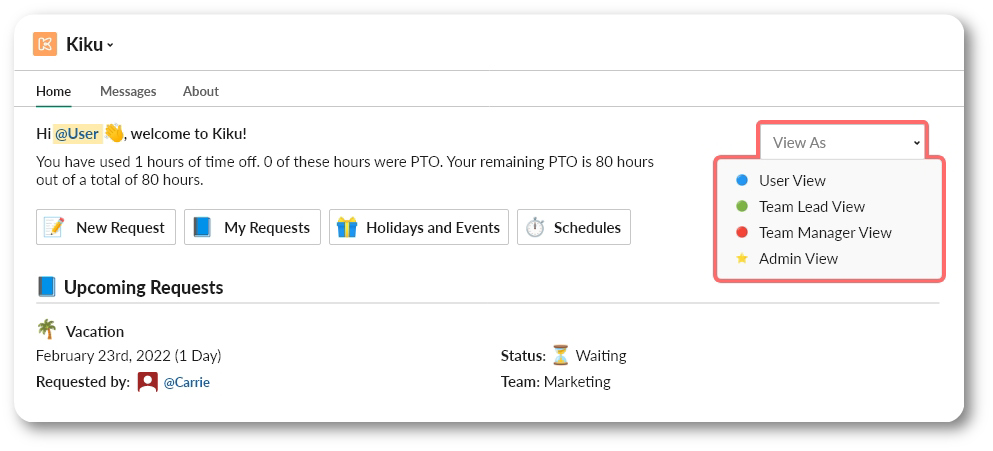Click the @User mention in the greeting
The height and width of the screenshot is (451, 993).
click(77, 134)
